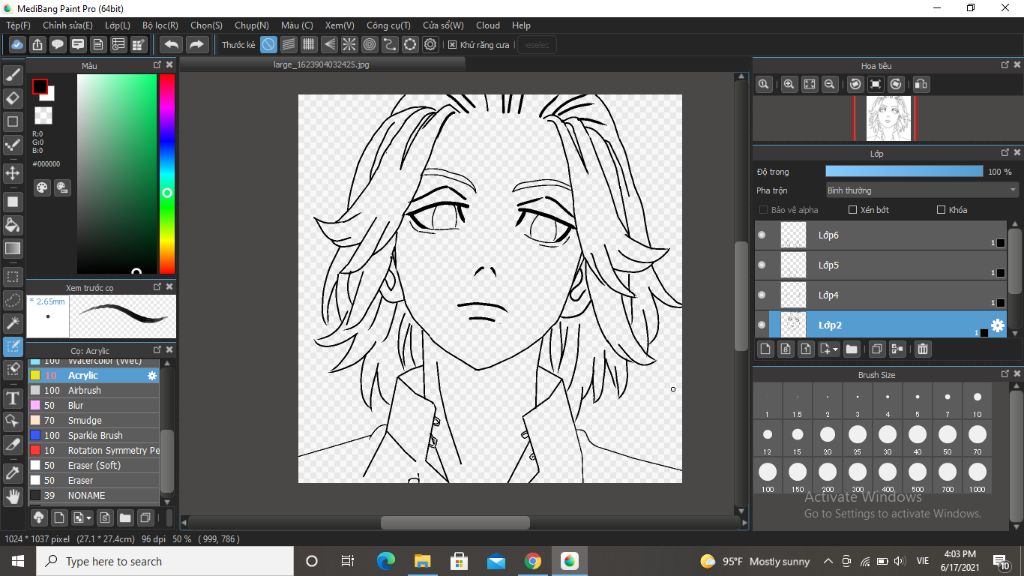1024x576 pixels.
Task: Click the Undo arrow in the toolbar
Action: coord(171,44)
